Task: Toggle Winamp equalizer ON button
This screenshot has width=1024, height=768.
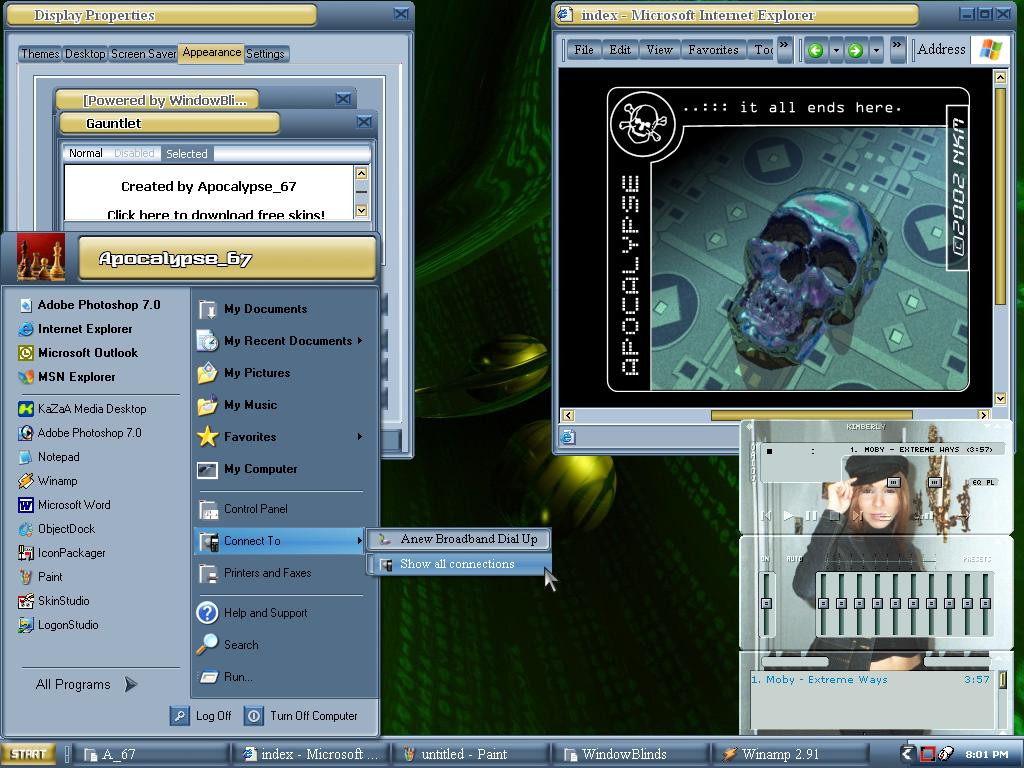Action: click(x=765, y=559)
